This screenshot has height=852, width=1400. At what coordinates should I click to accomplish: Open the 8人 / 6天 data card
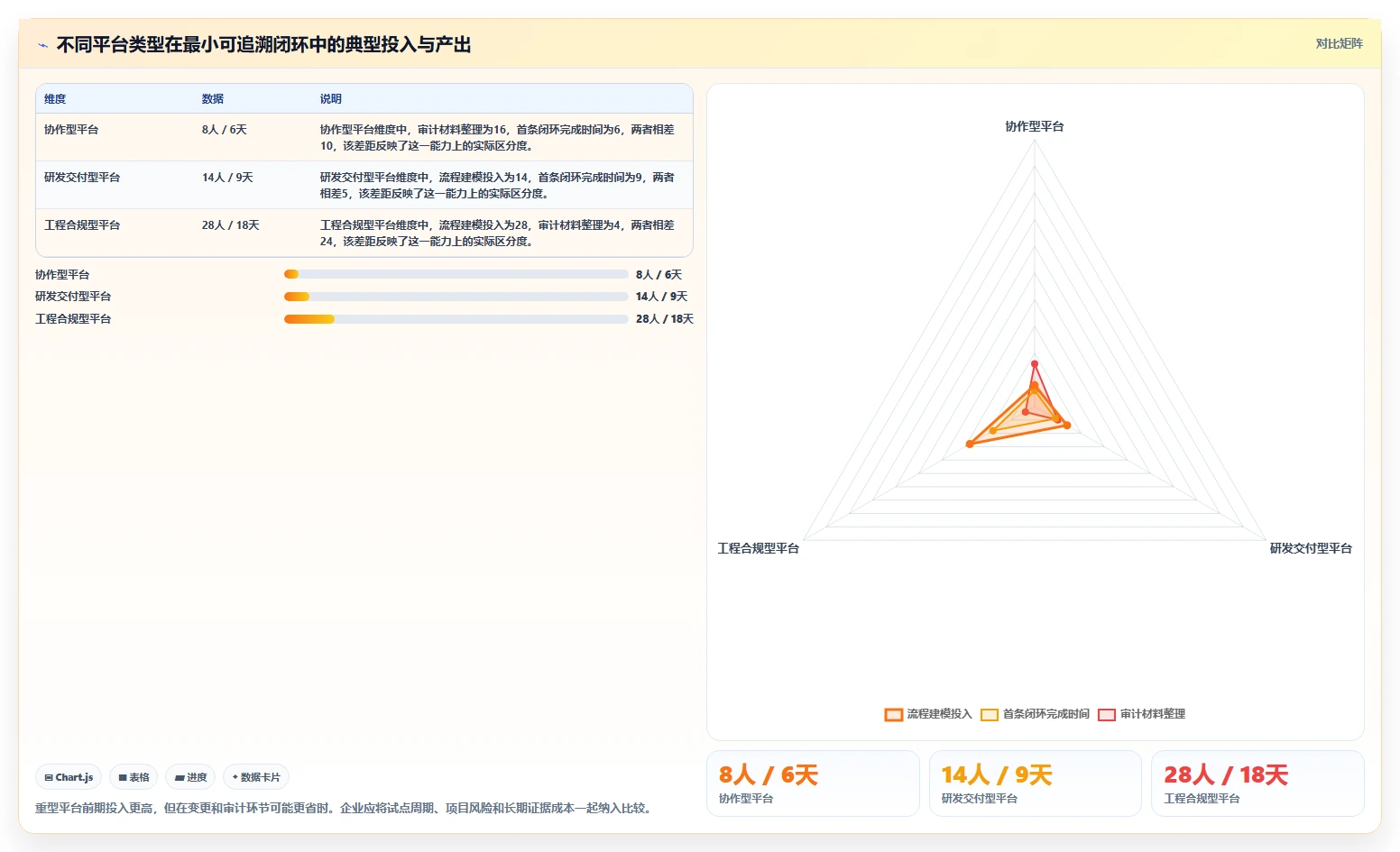813,783
